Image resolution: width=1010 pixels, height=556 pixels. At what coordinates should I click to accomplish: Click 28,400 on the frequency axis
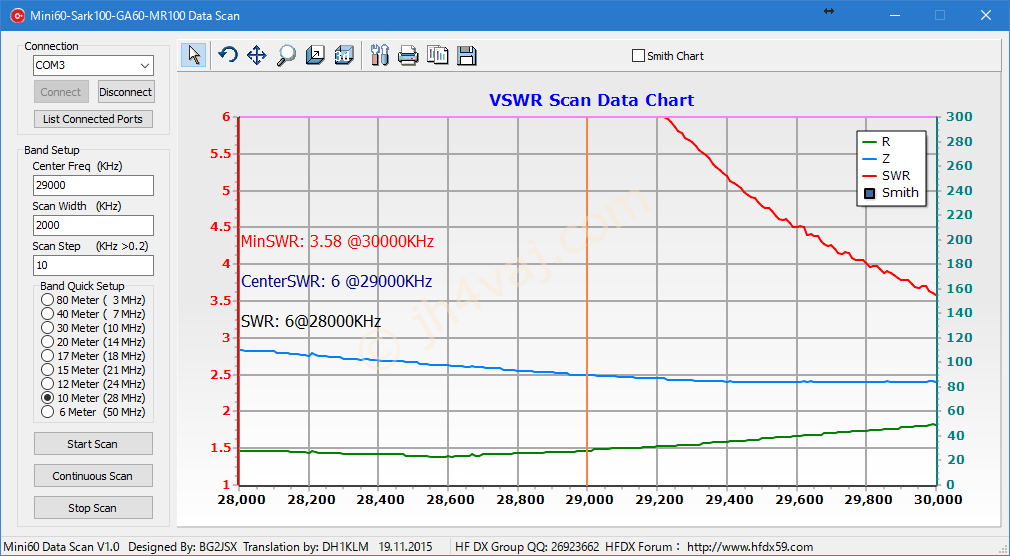pyautogui.click(x=378, y=499)
